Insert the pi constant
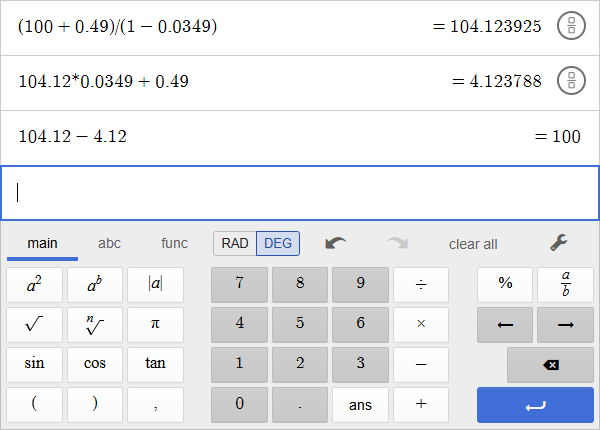600x430 pixels. tap(155, 325)
